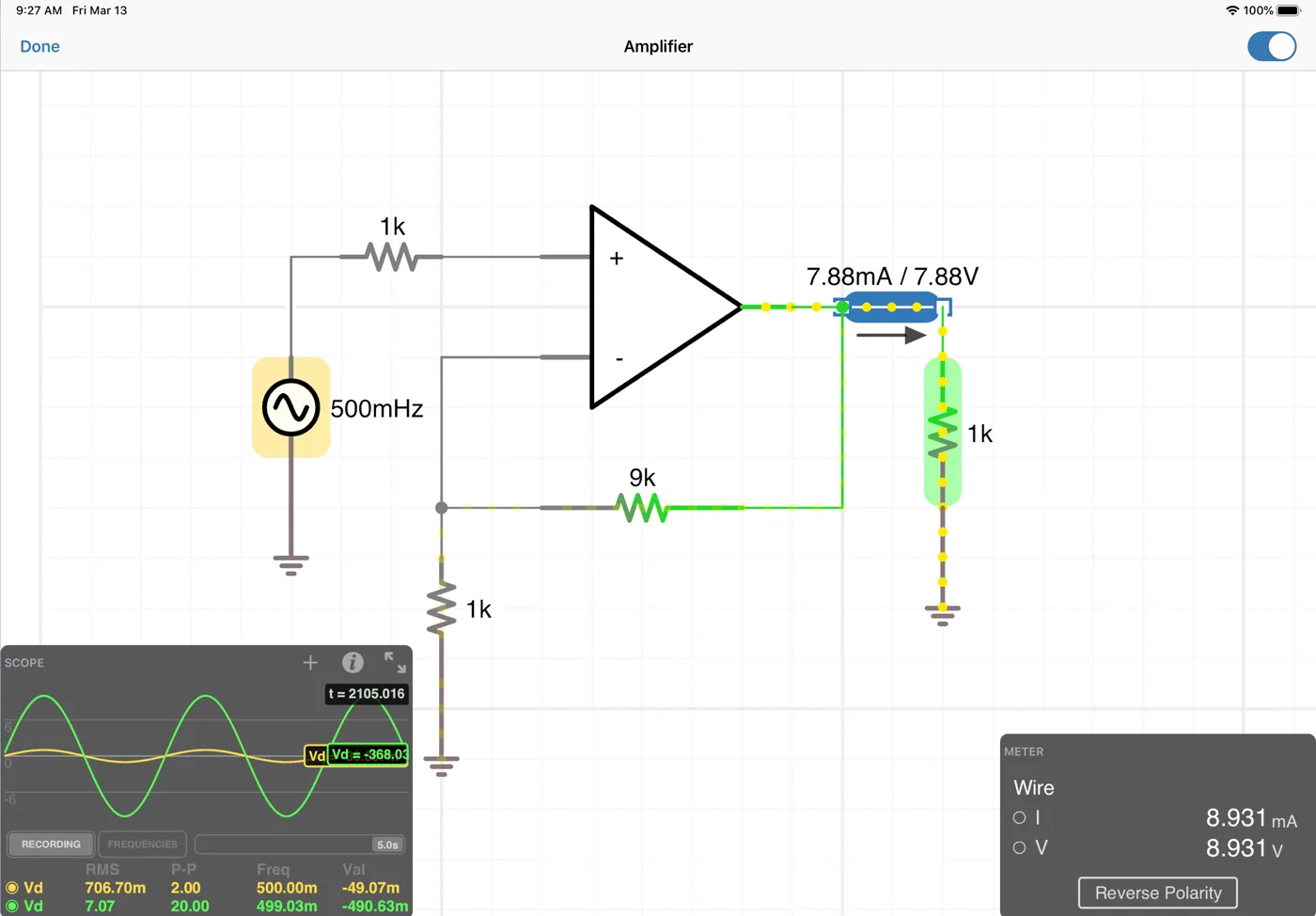The width and height of the screenshot is (1316, 916).
Task: Tap the RECORDING button in scope
Action: 51,844
